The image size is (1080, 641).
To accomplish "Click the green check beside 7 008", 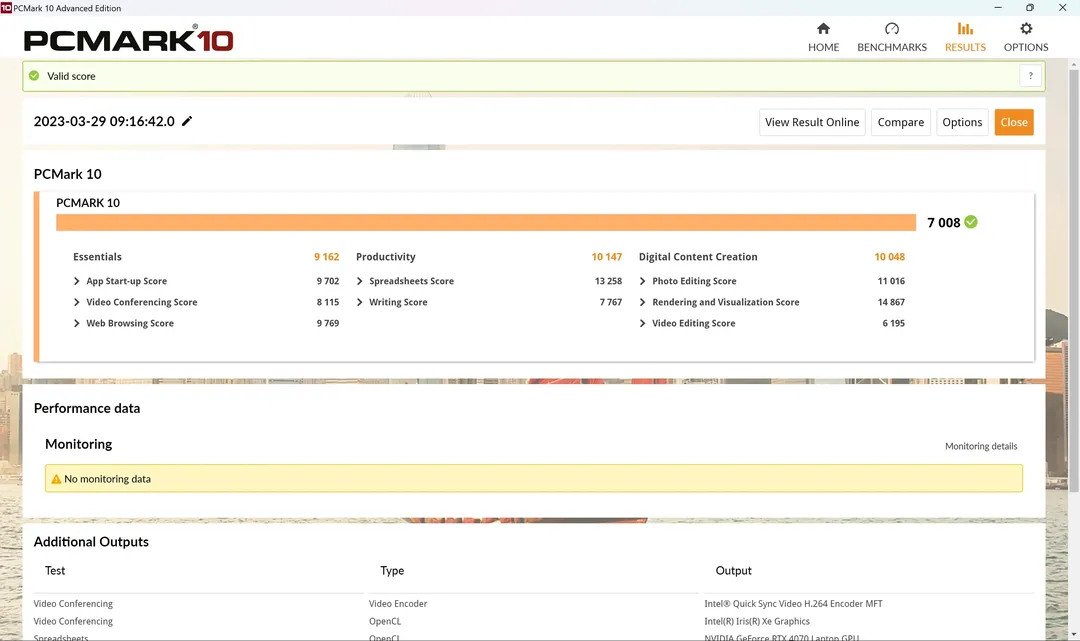I will (x=971, y=222).
